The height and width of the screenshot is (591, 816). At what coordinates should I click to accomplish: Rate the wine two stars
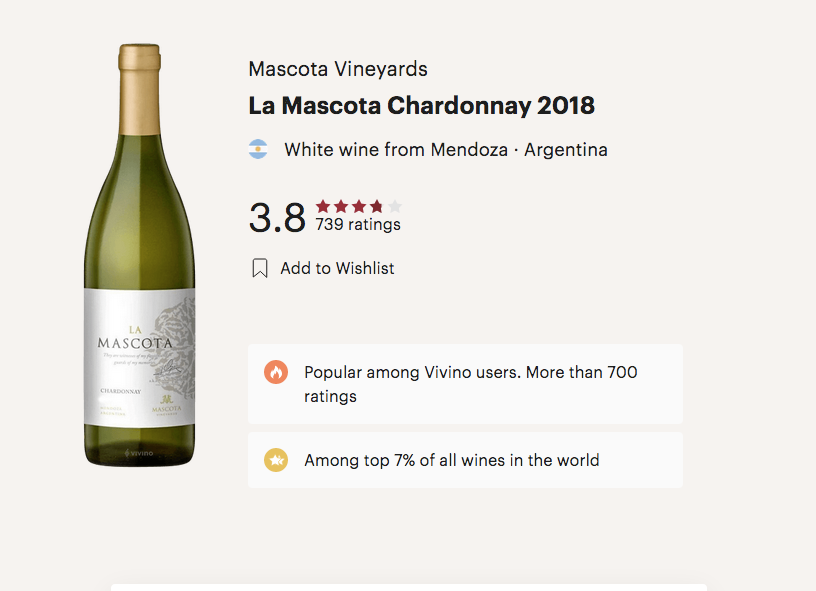(339, 204)
